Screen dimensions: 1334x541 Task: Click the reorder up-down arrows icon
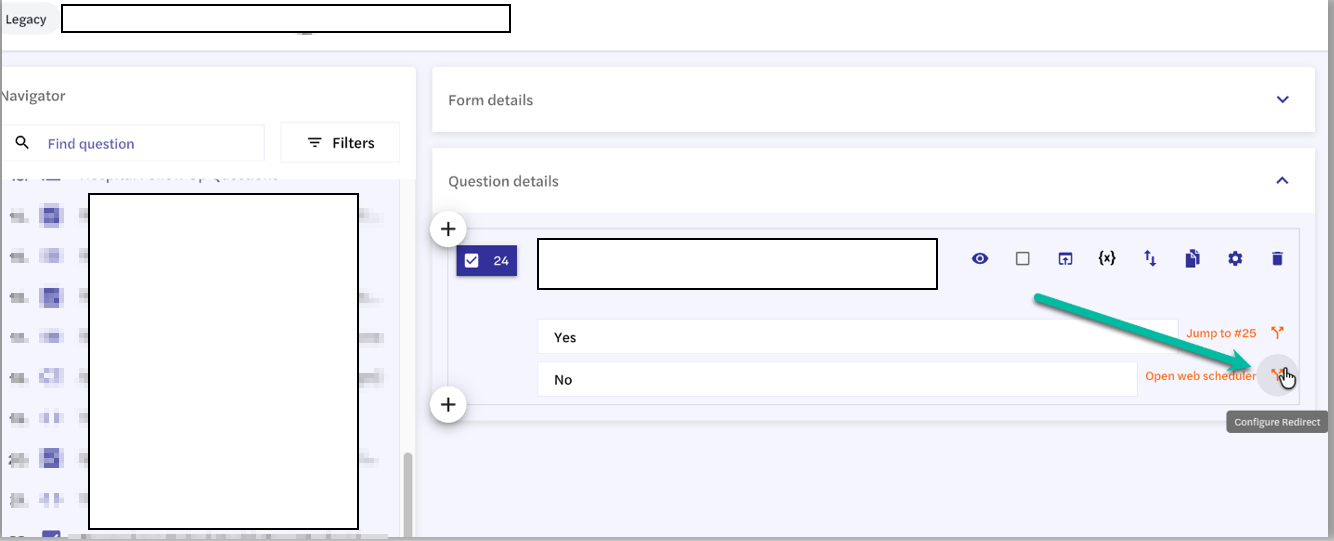[x=1150, y=259]
